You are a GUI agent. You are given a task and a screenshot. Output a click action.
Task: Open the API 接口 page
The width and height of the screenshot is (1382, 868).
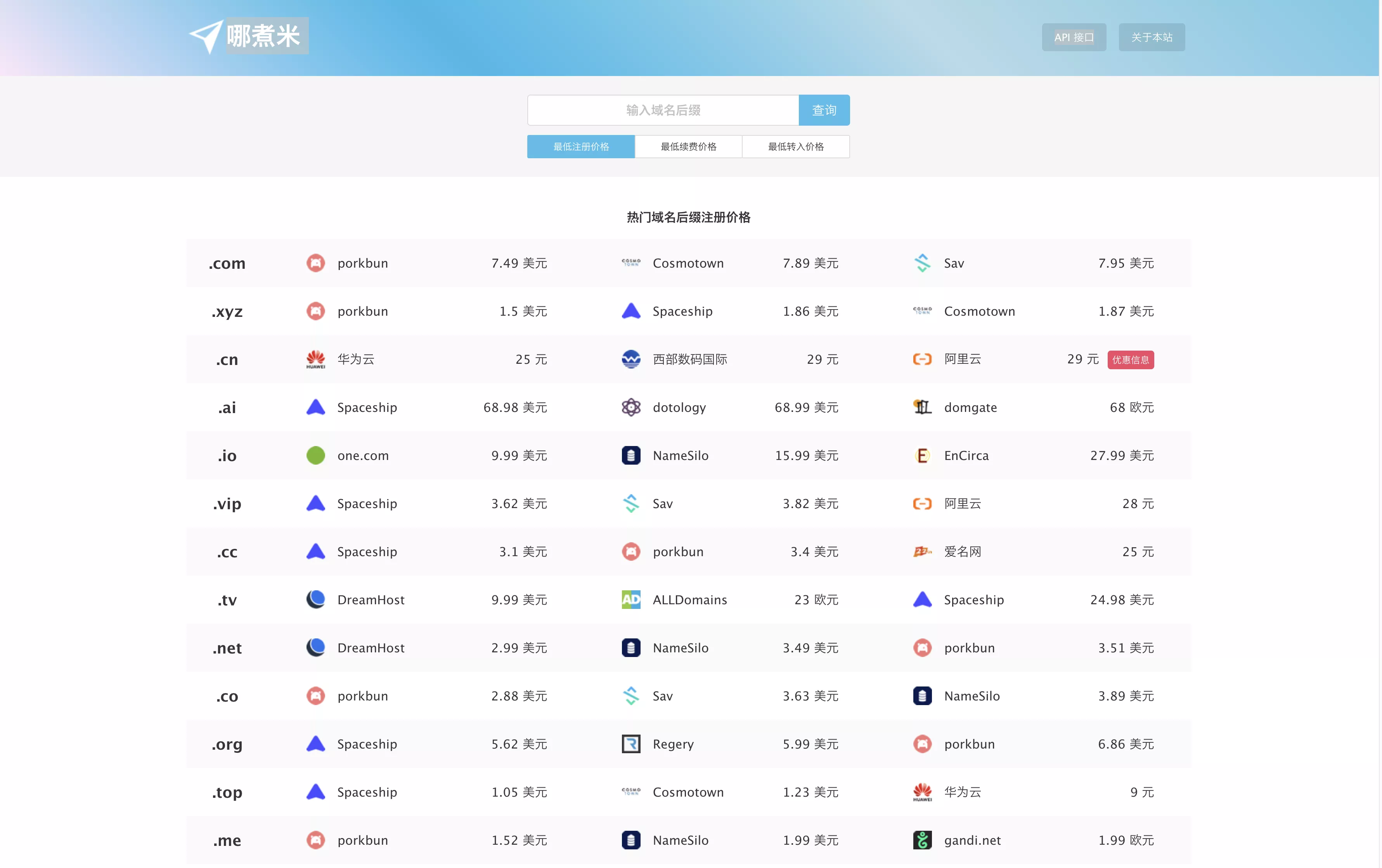[1074, 37]
